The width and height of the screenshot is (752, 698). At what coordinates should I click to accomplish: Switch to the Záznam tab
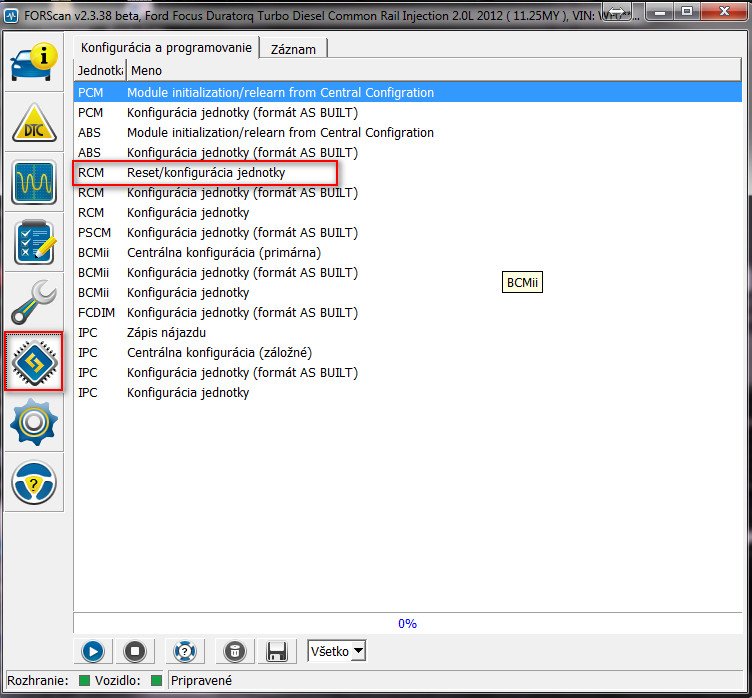tap(294, 47)
